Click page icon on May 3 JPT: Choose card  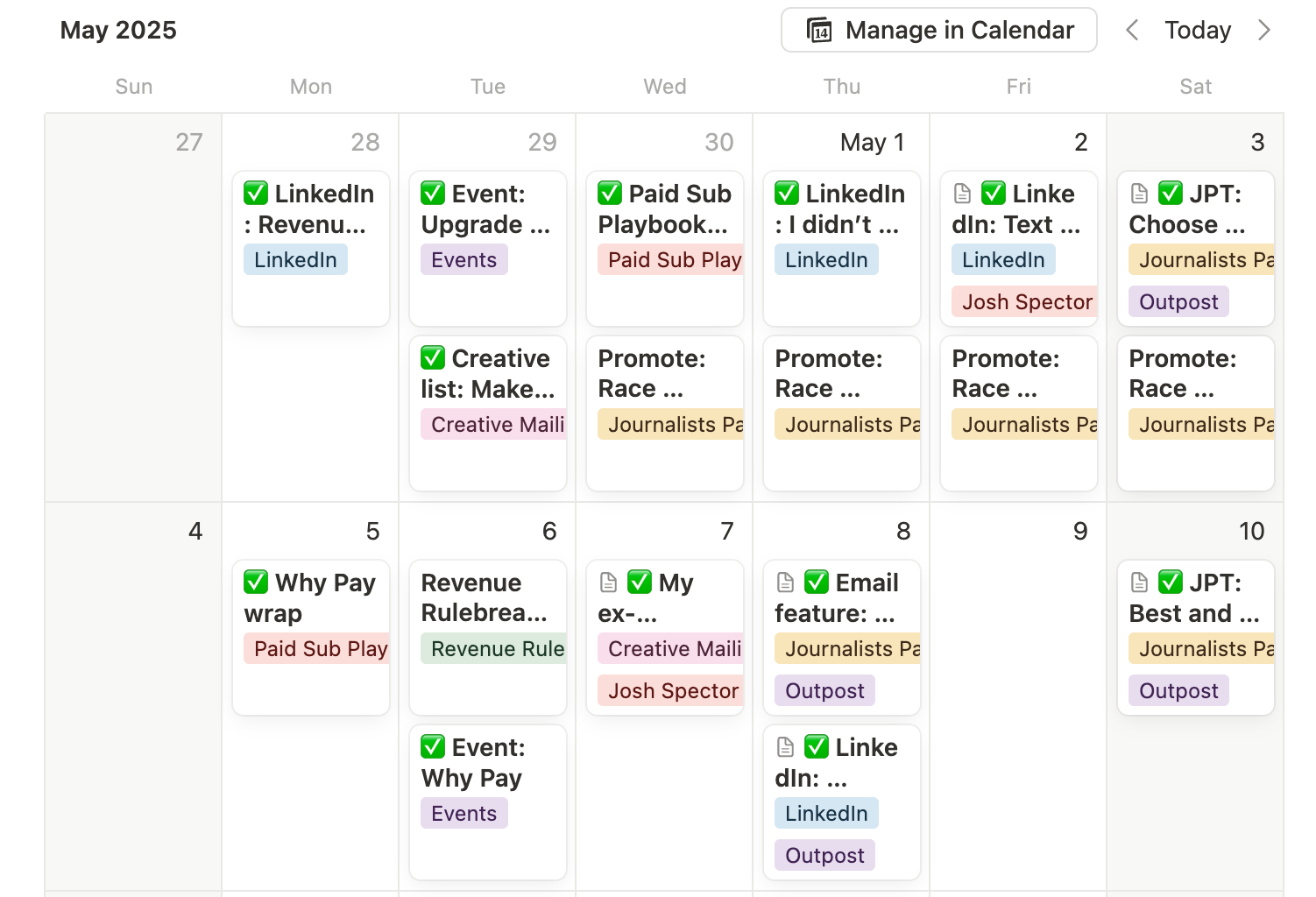1139,194
